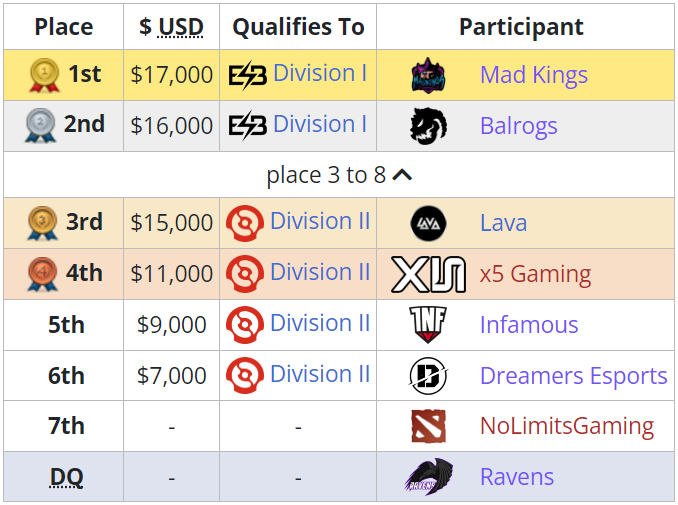Open the Mad Kings team page
Viewport: 678px width, 505px height.
click(533, 75)
